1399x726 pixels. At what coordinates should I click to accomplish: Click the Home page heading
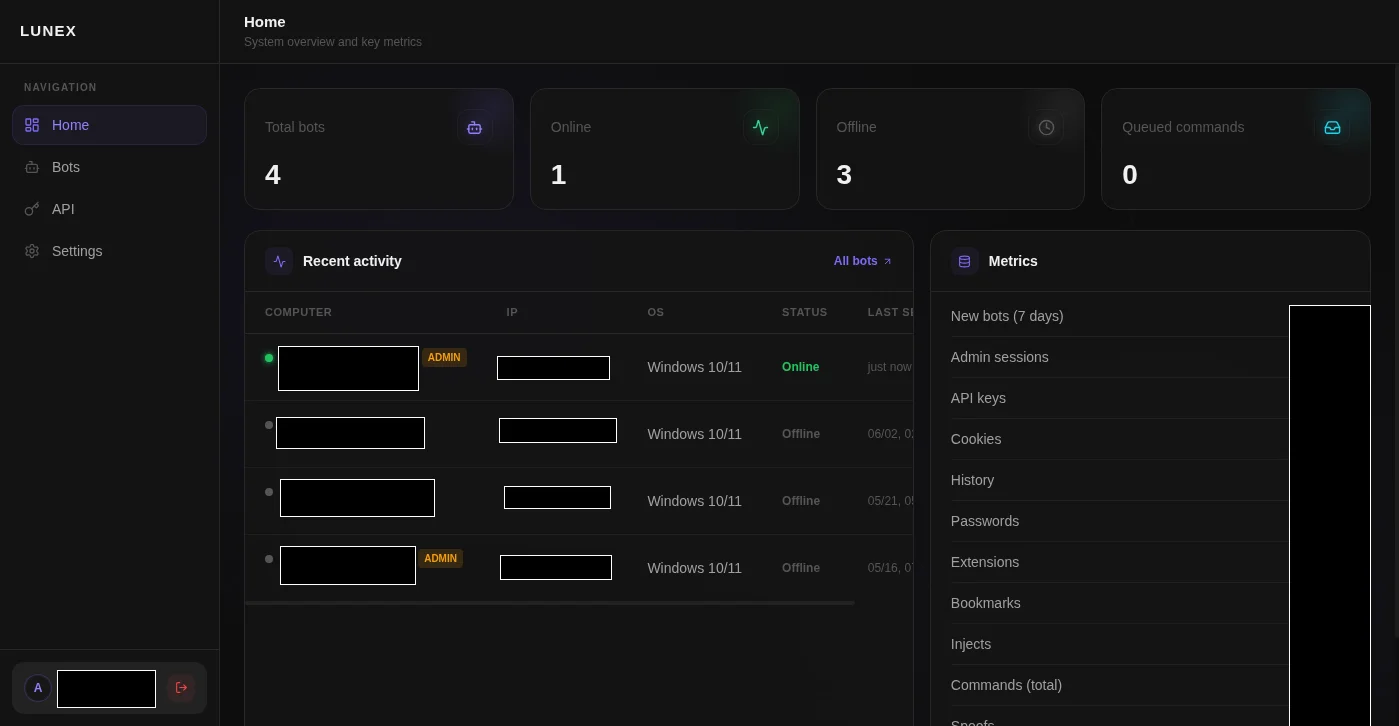[265, 21]
